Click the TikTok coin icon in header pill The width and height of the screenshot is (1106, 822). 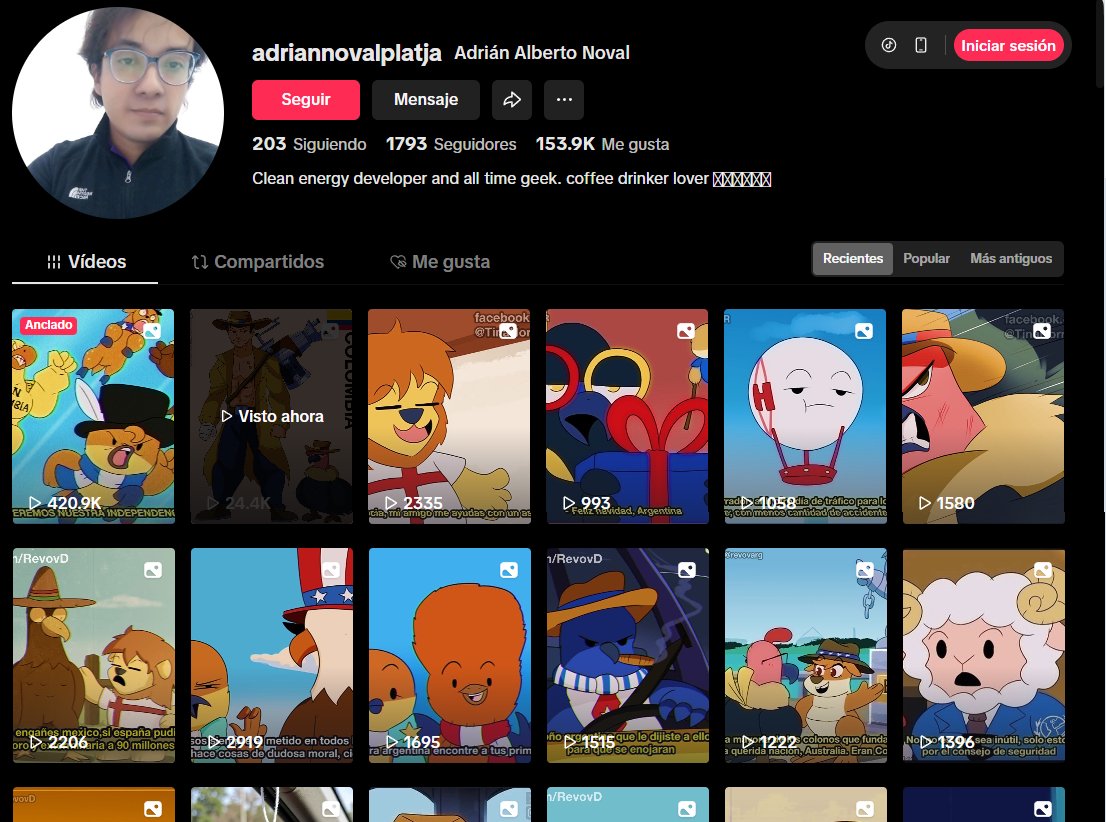889,45
